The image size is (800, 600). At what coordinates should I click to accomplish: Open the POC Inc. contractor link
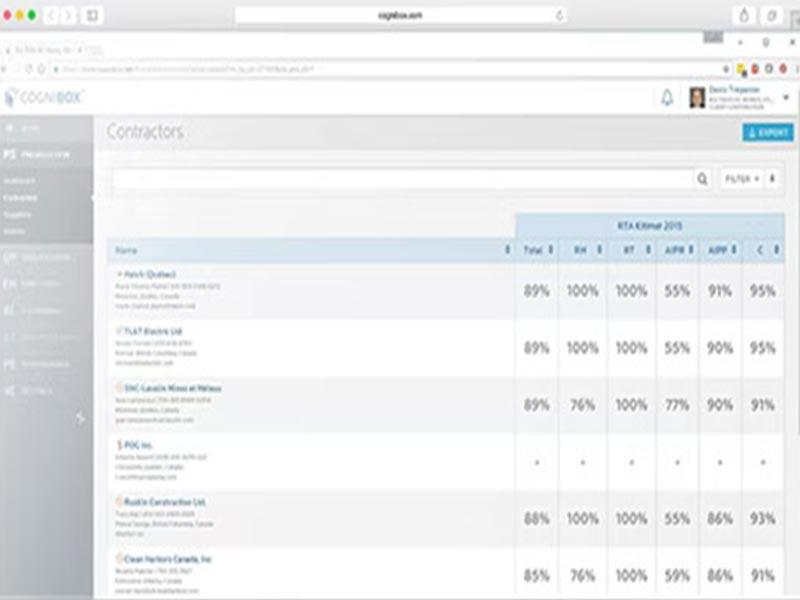pyautogui.click(x=138, y=445)
